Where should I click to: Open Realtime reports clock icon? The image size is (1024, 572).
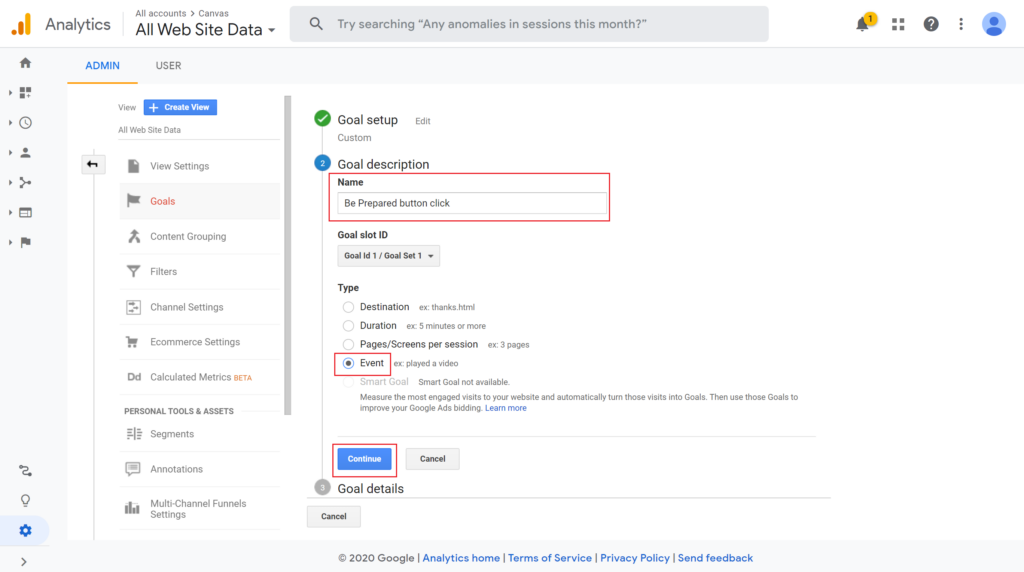click(x=25, y=123)
